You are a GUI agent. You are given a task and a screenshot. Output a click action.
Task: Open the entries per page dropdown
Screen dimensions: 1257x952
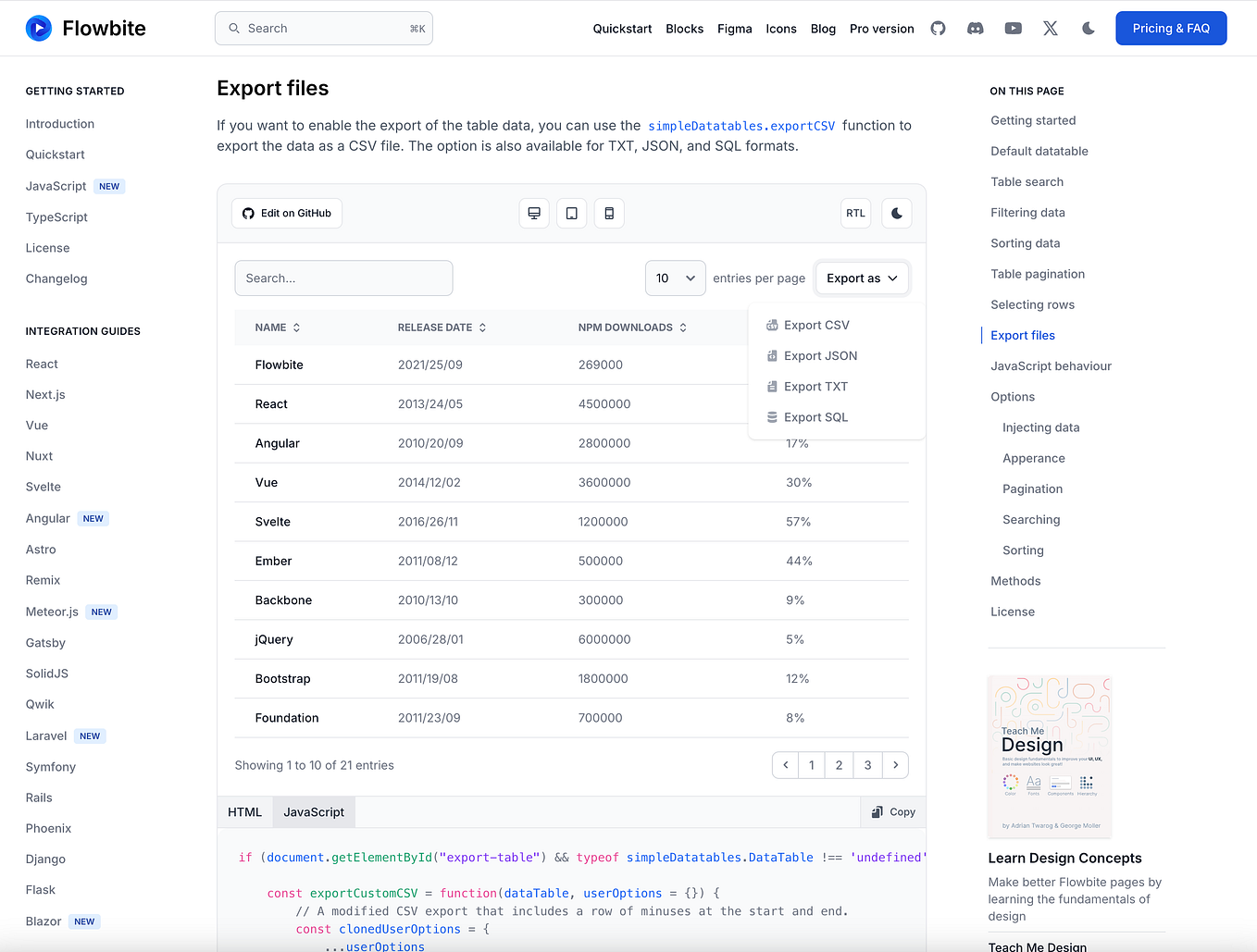click(x=675, y=278)
